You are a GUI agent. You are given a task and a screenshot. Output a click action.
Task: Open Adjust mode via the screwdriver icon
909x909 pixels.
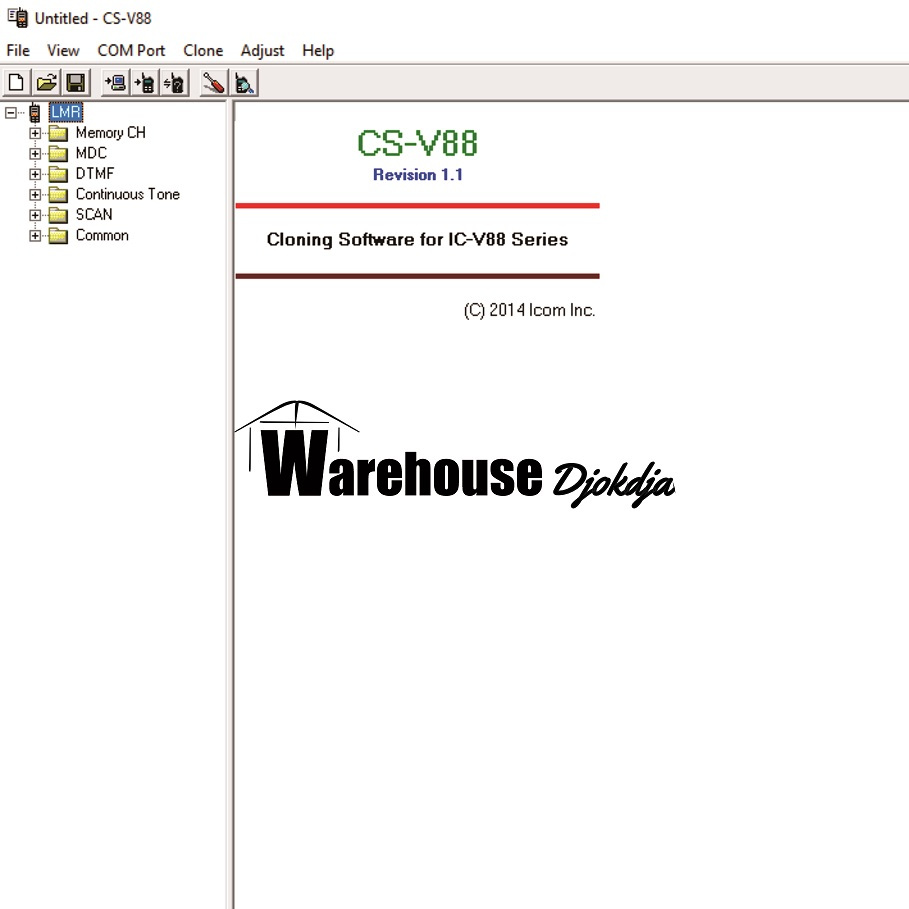pyautogui.click(x=211, y=82)
